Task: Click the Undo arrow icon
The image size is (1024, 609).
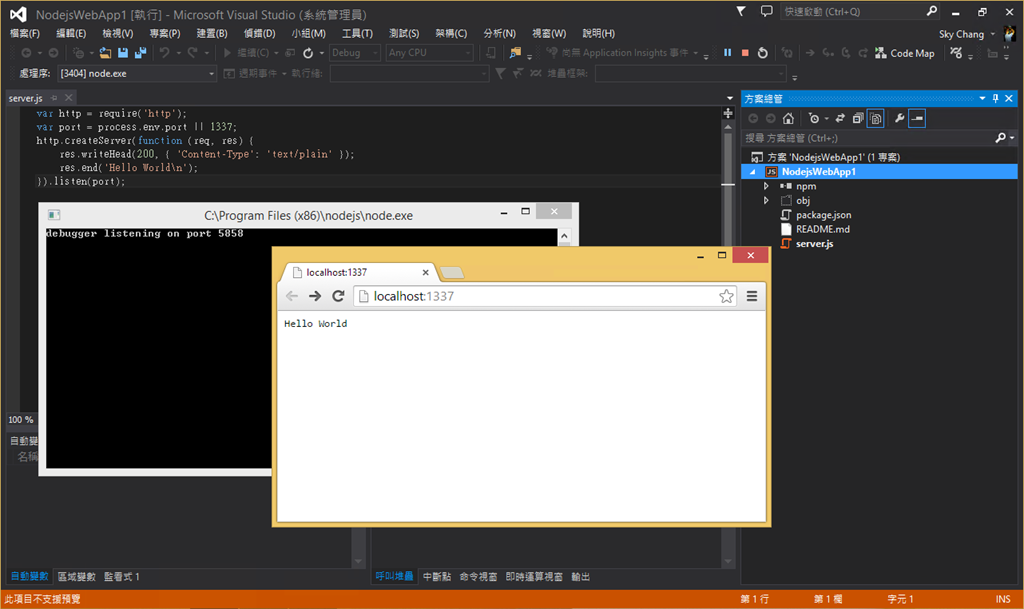Action: click(x=165, y=53)
